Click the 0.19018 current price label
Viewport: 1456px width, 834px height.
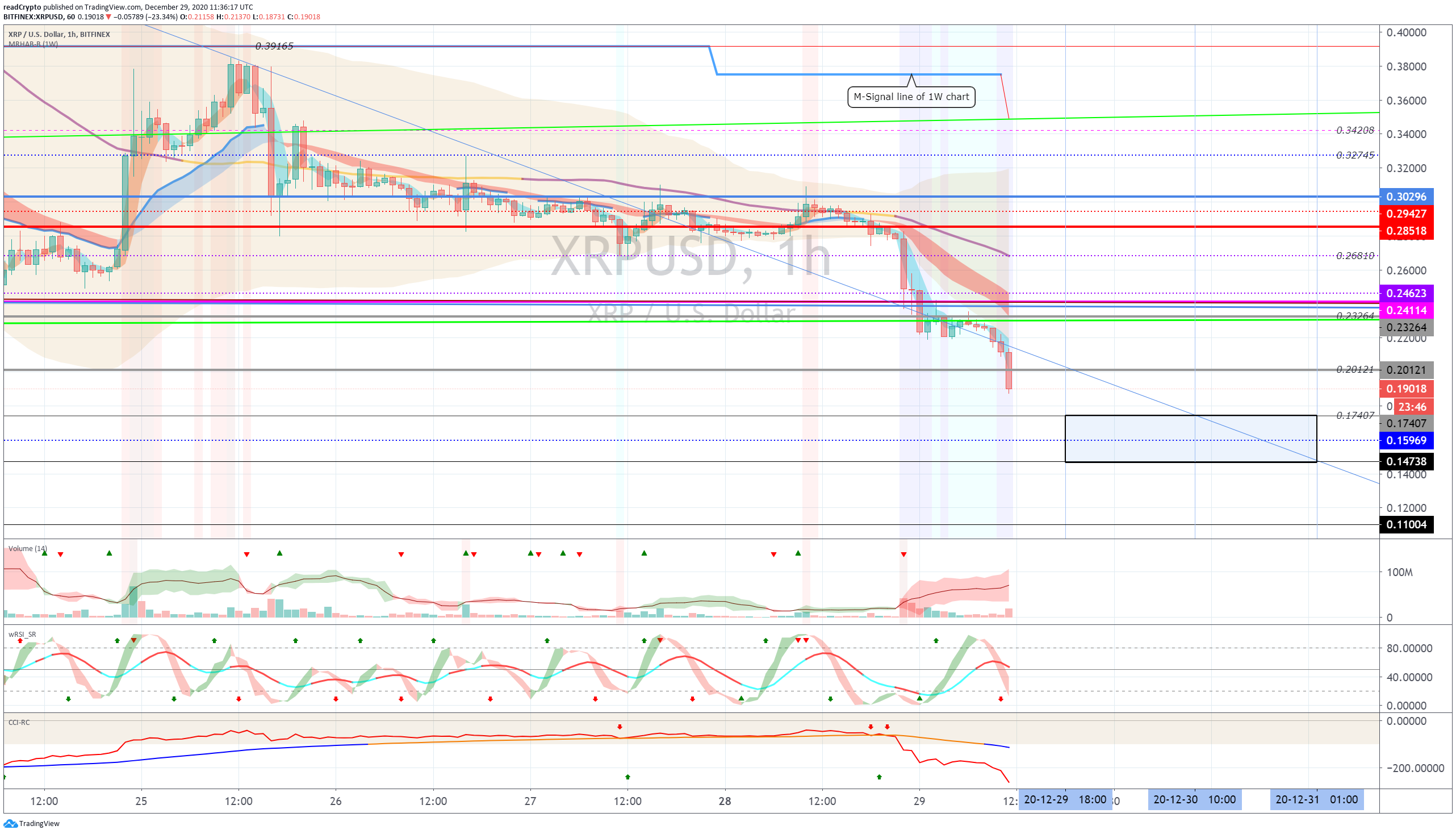[1405, 389]
